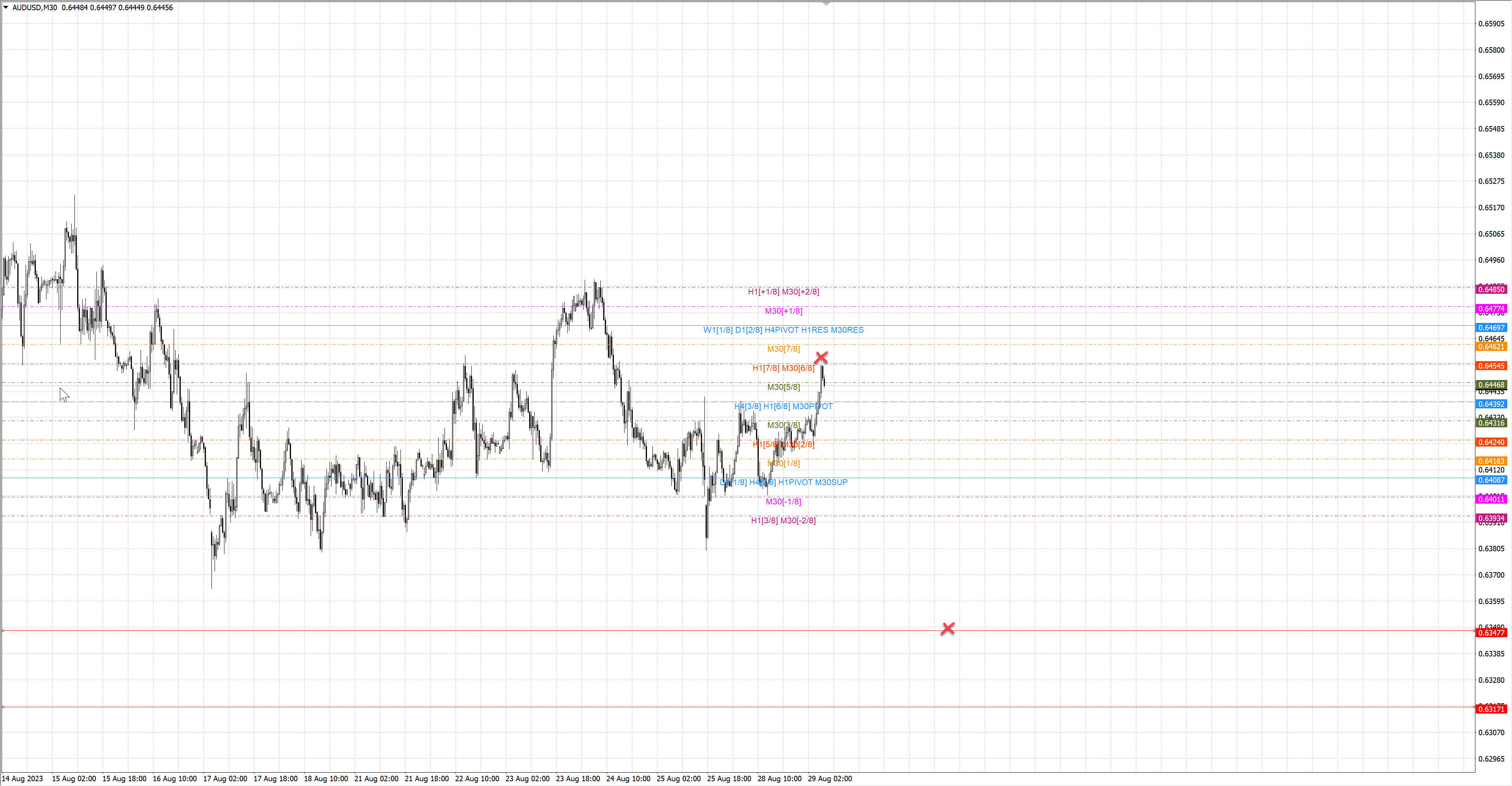The height and width of the screenshot is (786, 1512).
Task: Open the AUDUSD,M30 chart dropdown triangle
Action: [x=6, y=7]
